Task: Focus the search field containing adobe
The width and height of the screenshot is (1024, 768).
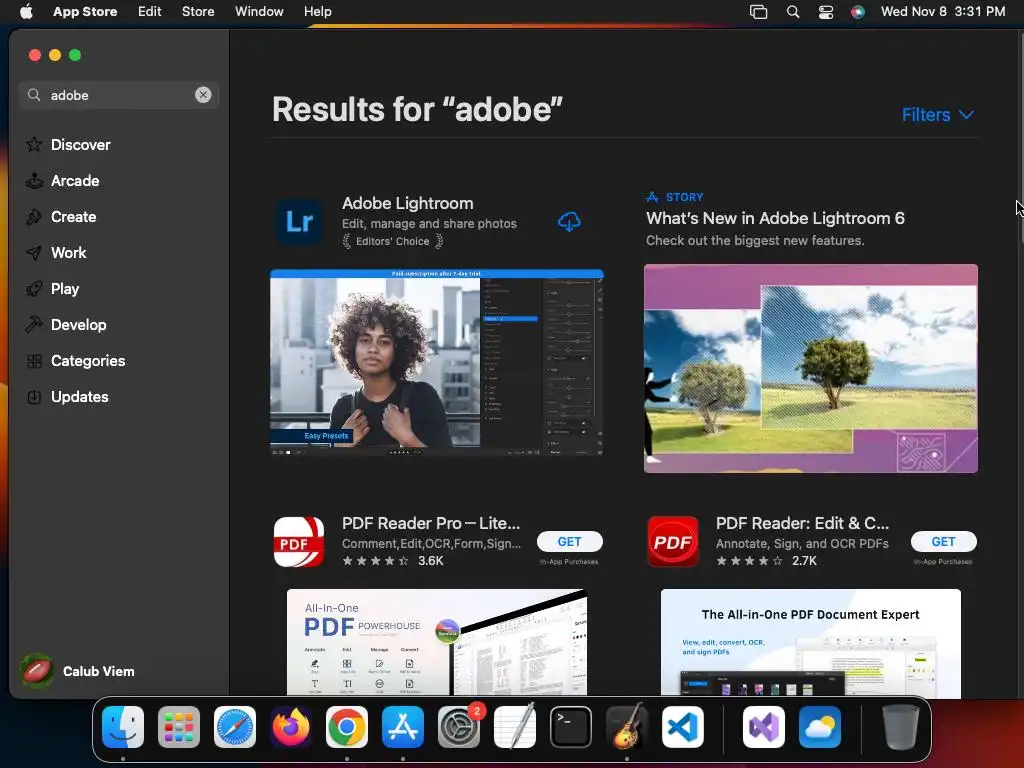Action: pos(118,95)
